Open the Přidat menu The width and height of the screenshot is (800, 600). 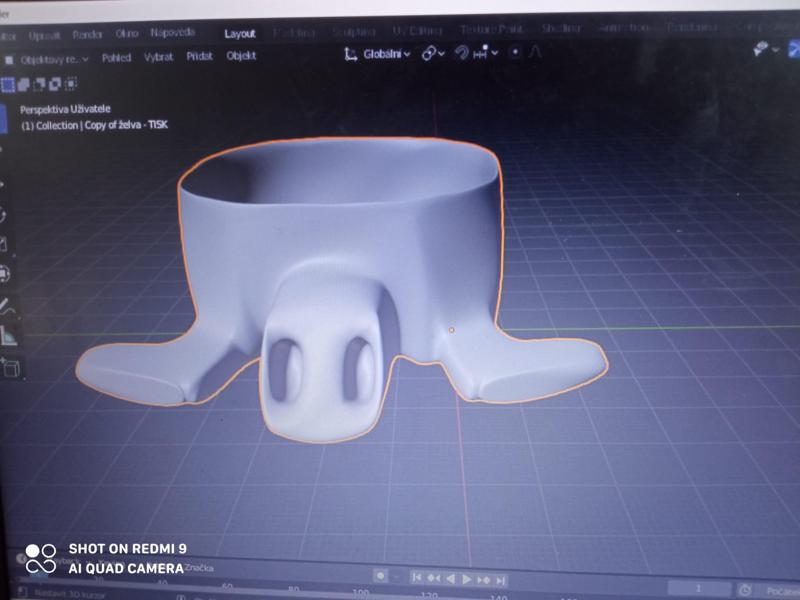coord(199,56)
